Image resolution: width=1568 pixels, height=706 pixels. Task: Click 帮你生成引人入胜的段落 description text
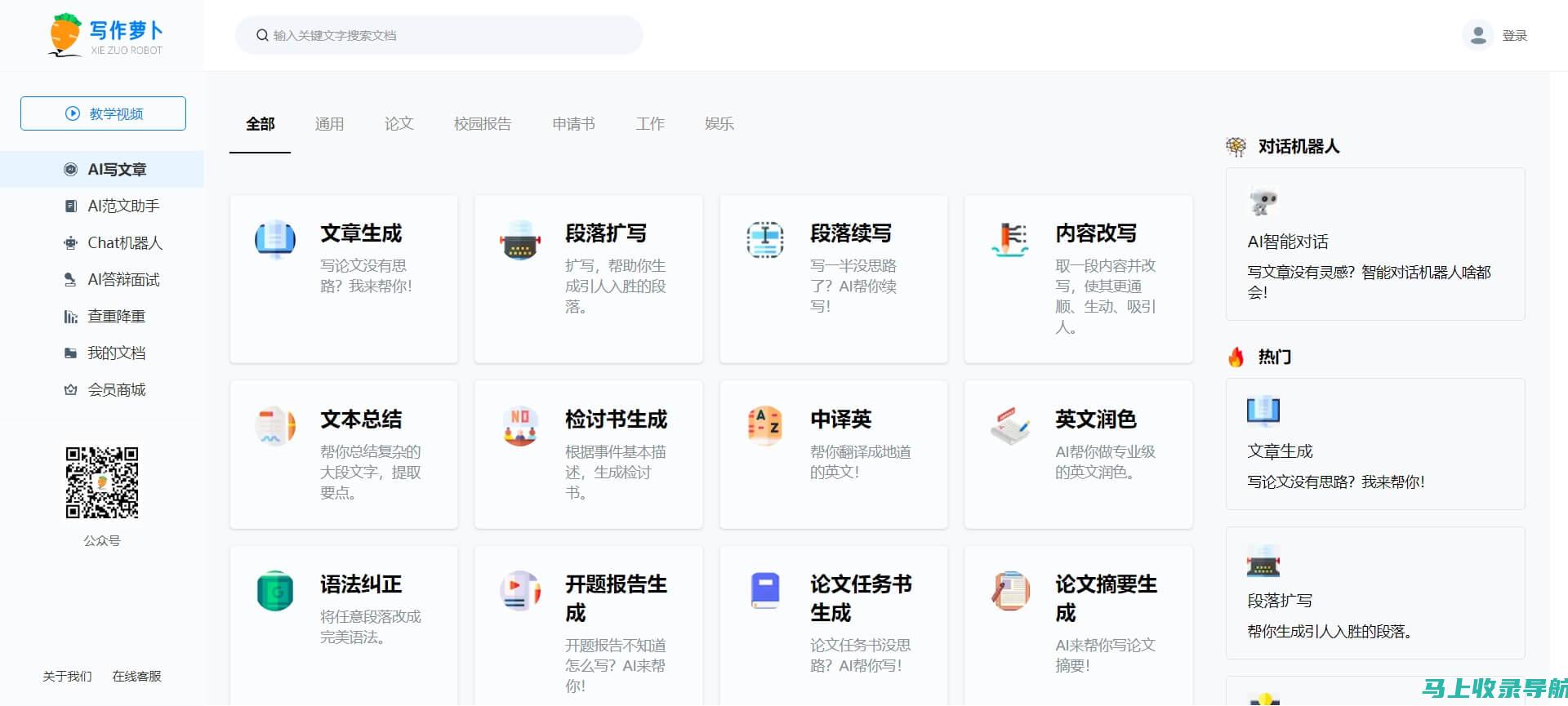coord(1330,631)
